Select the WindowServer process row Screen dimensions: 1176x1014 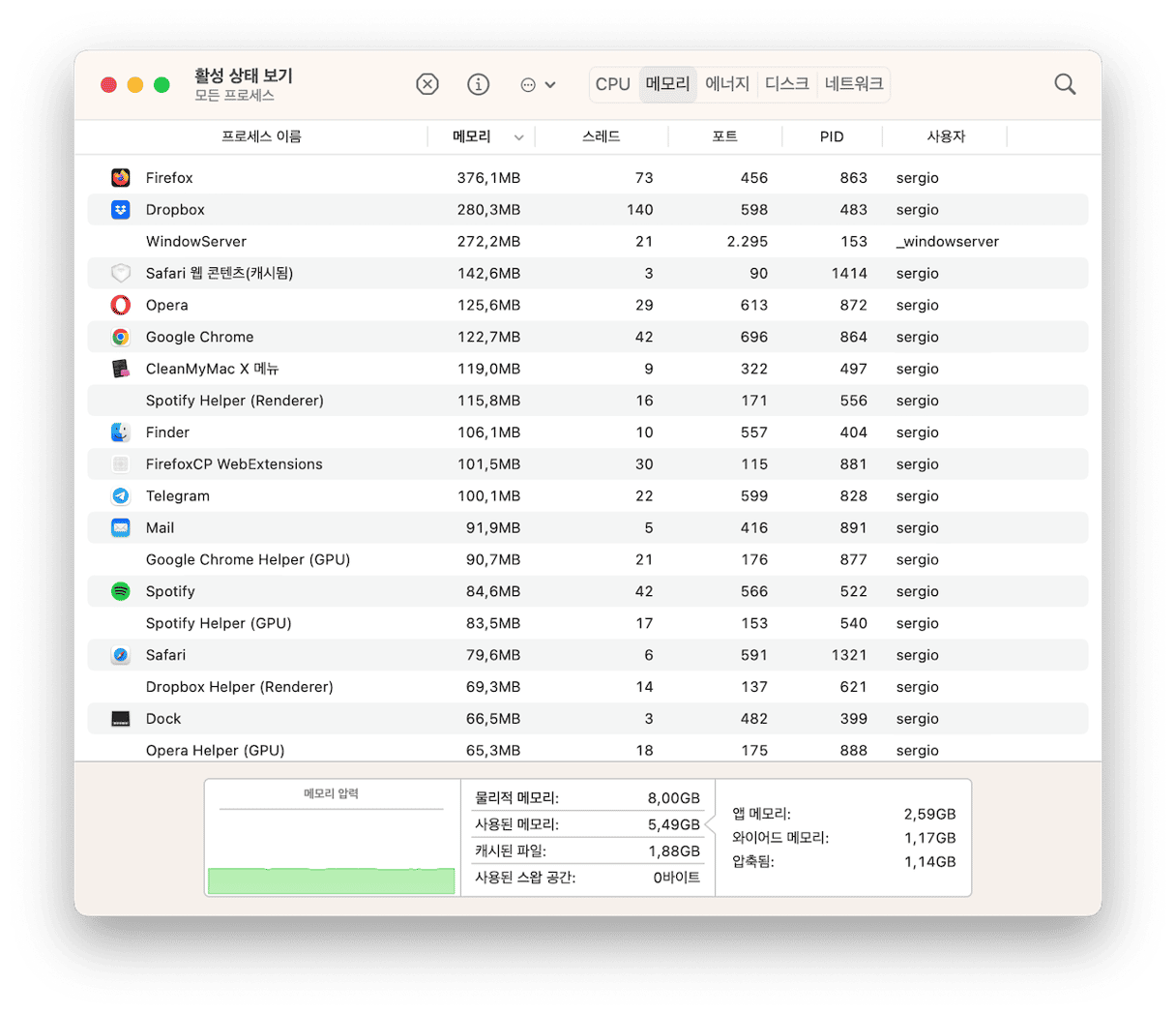[588, 241]
